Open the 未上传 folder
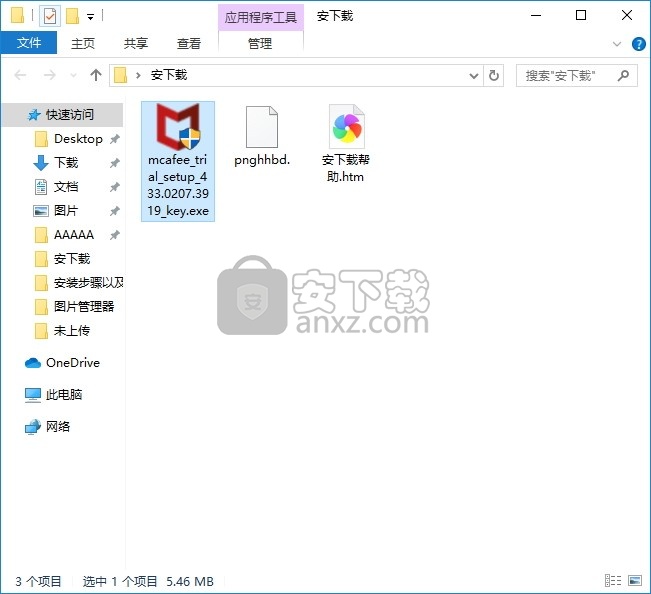The width and height of the screenshot is (651, 594). [72, 331]
